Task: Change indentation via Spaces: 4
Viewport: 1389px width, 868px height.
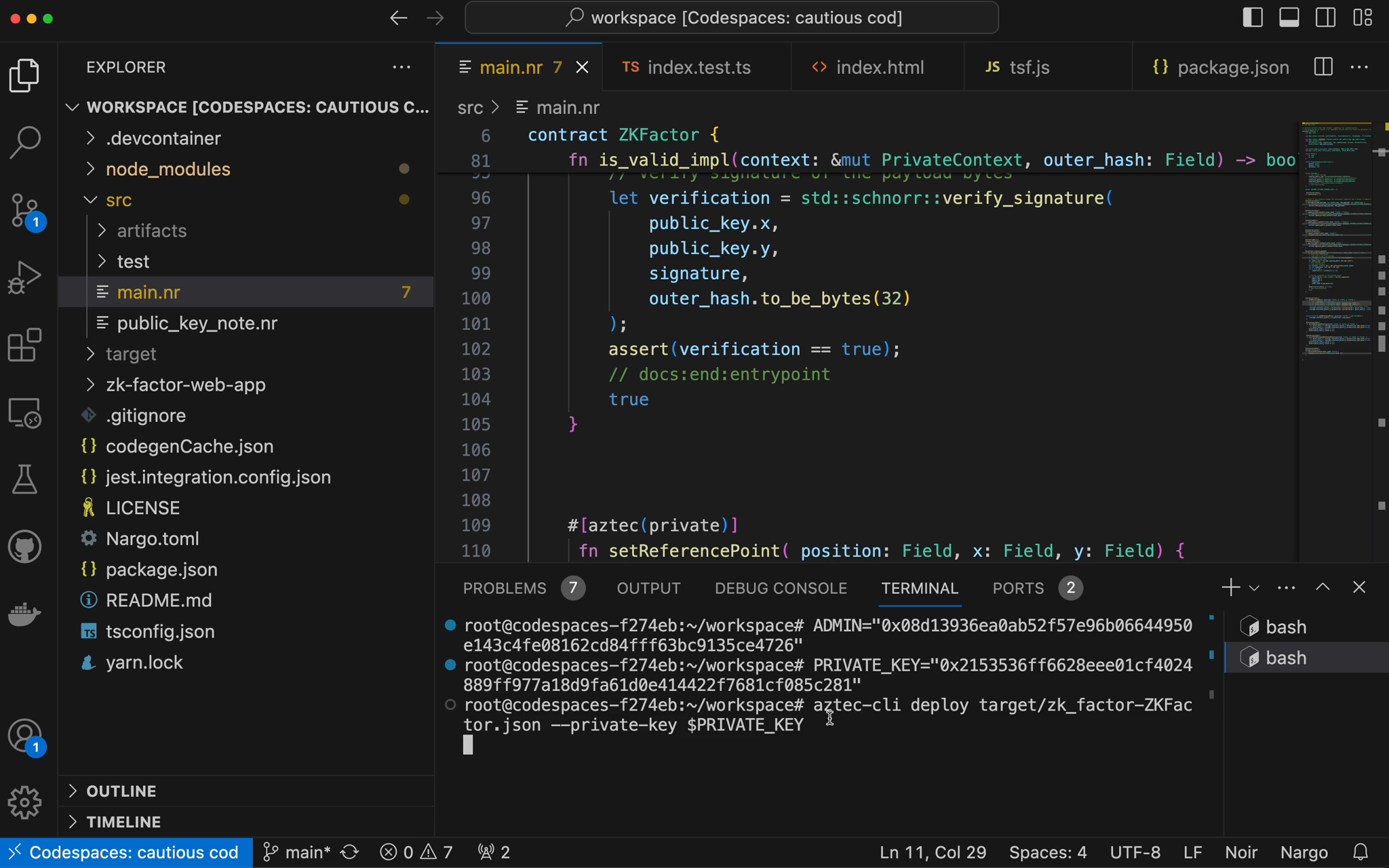Action: point(1048,852)
